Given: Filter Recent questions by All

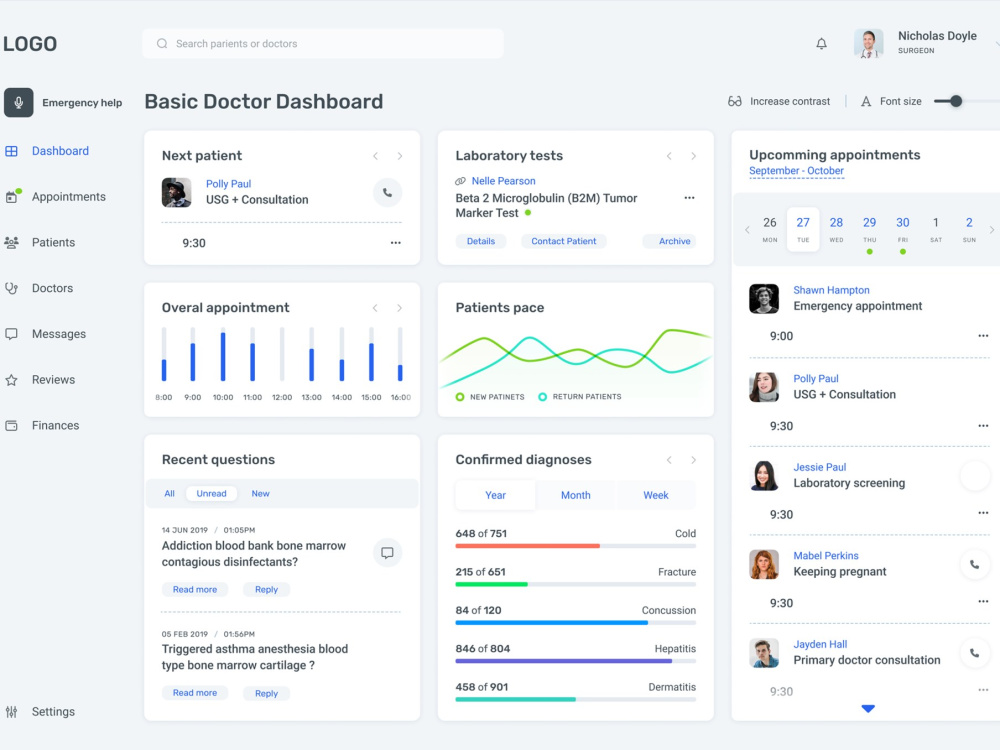Looking at the screenshot, I should pyautogui.click(x=169, y=494).
